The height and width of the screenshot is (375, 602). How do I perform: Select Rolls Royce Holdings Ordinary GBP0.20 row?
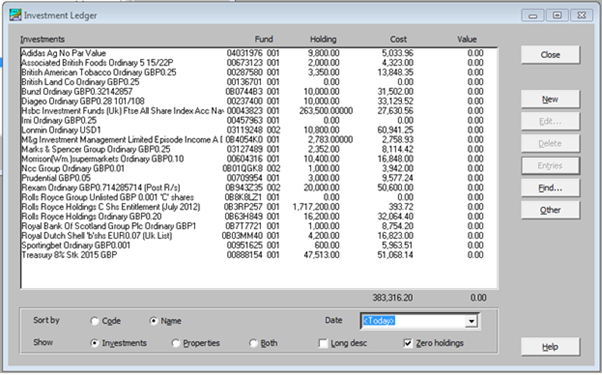click(259, 216)
